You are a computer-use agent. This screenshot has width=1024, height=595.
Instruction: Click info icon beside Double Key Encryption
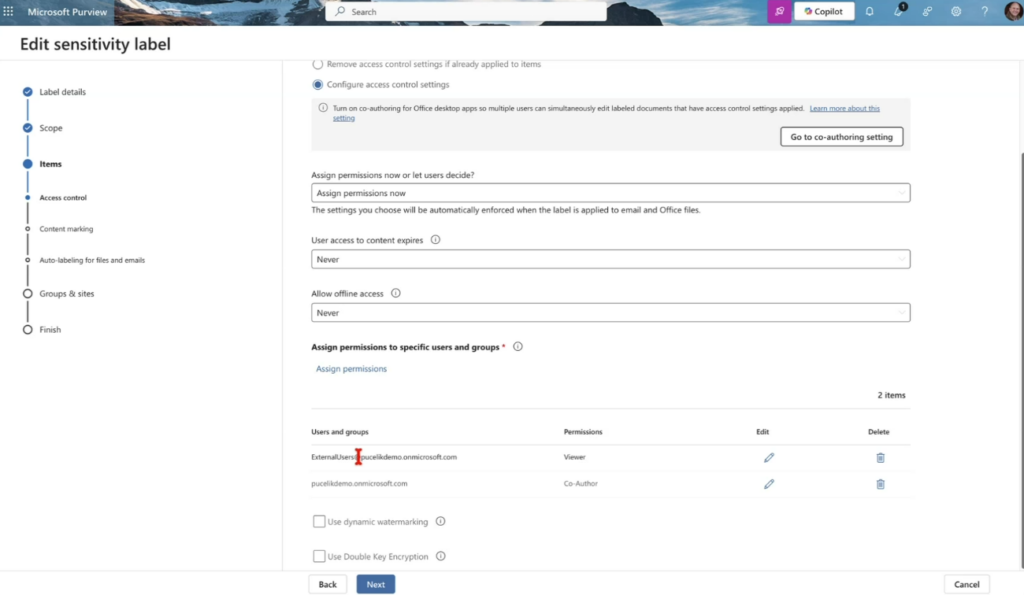point(441,556)
